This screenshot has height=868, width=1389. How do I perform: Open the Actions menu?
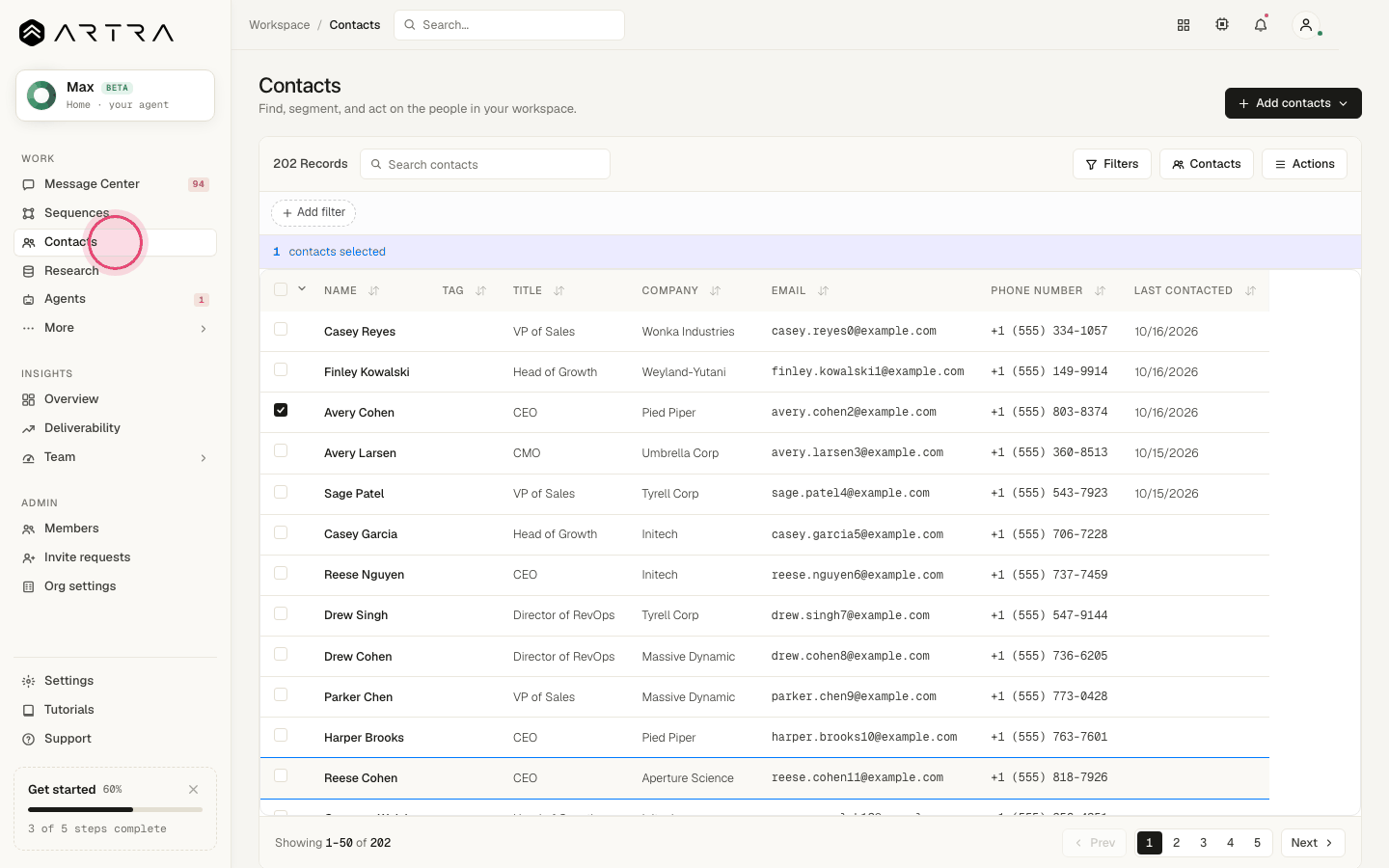click(x=1304, y=164)
